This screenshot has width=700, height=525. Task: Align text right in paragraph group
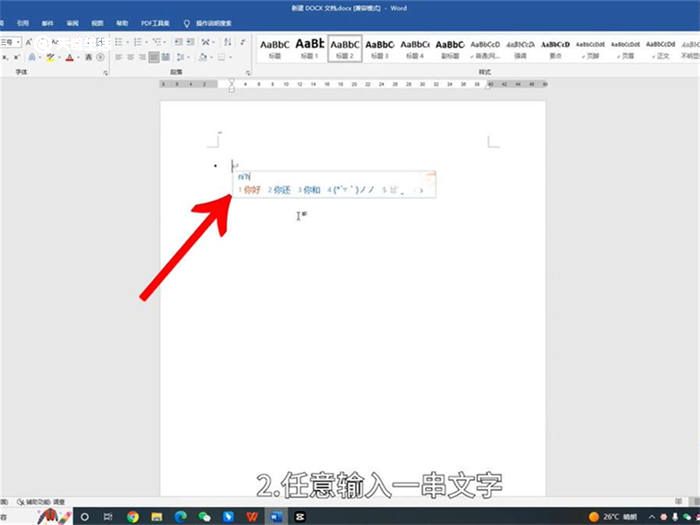(x=142, y=57)
